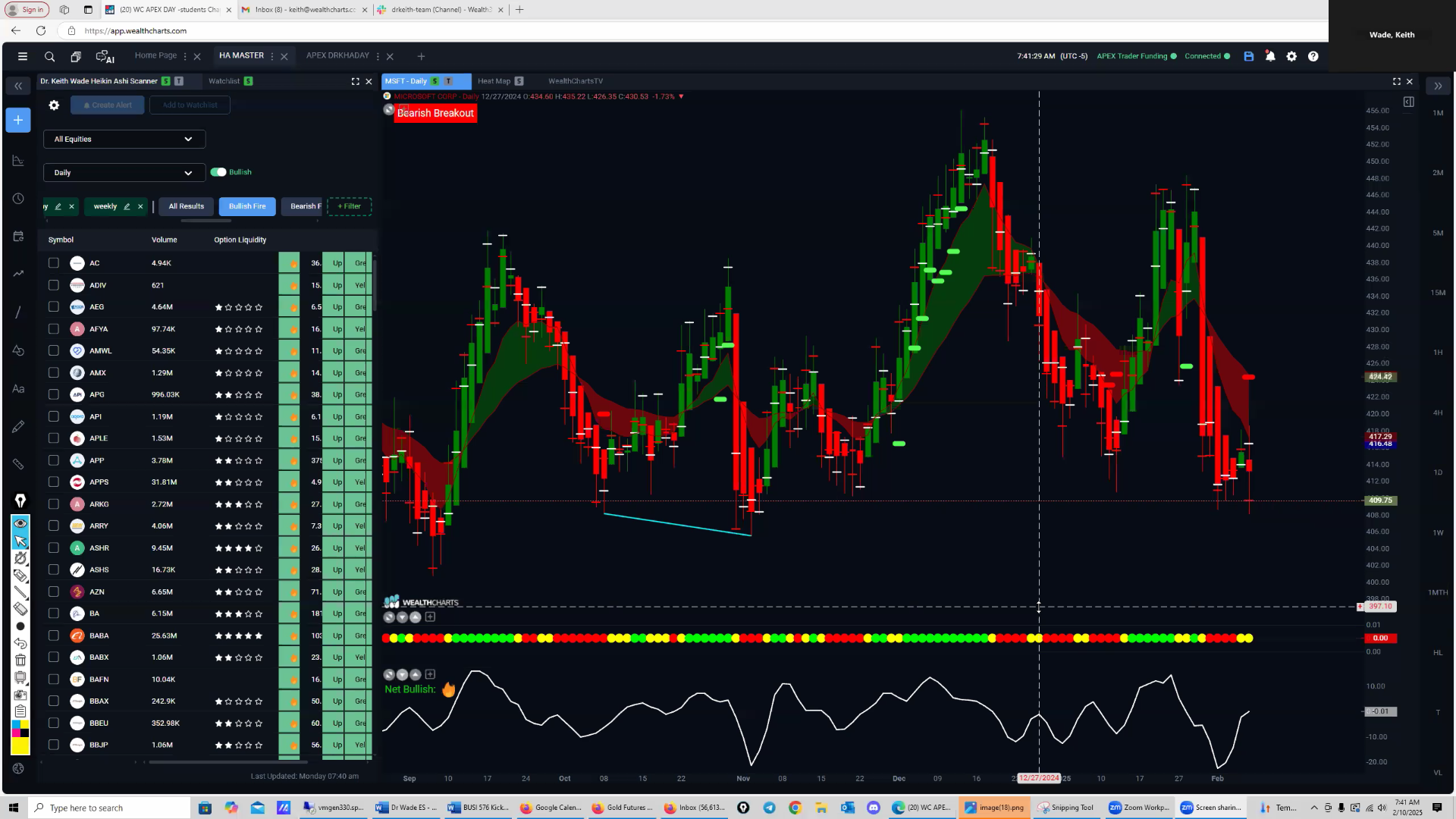The height and width of the screenshot is (819, 1456).
Task: Select the black dot color tool
Action: pos(20,626)
